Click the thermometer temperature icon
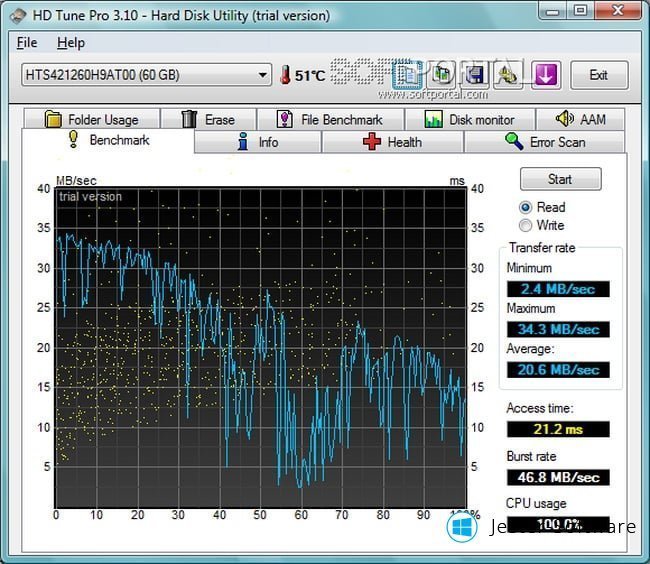This screenshot has height=564, width=650. 285,75
